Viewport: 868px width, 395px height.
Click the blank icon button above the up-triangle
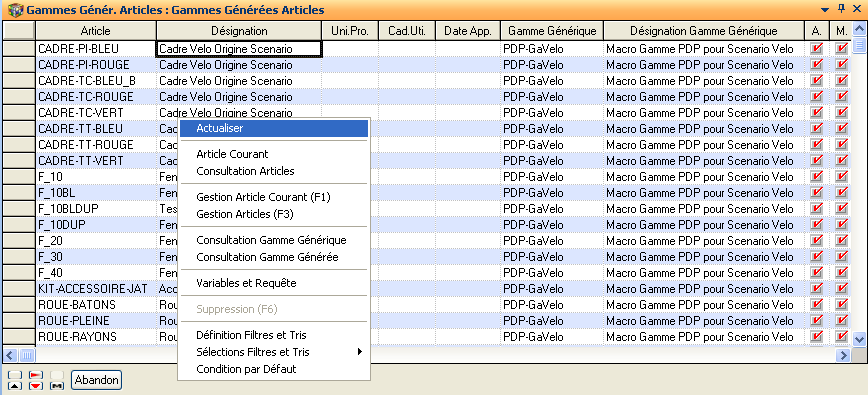coord(15,375)
